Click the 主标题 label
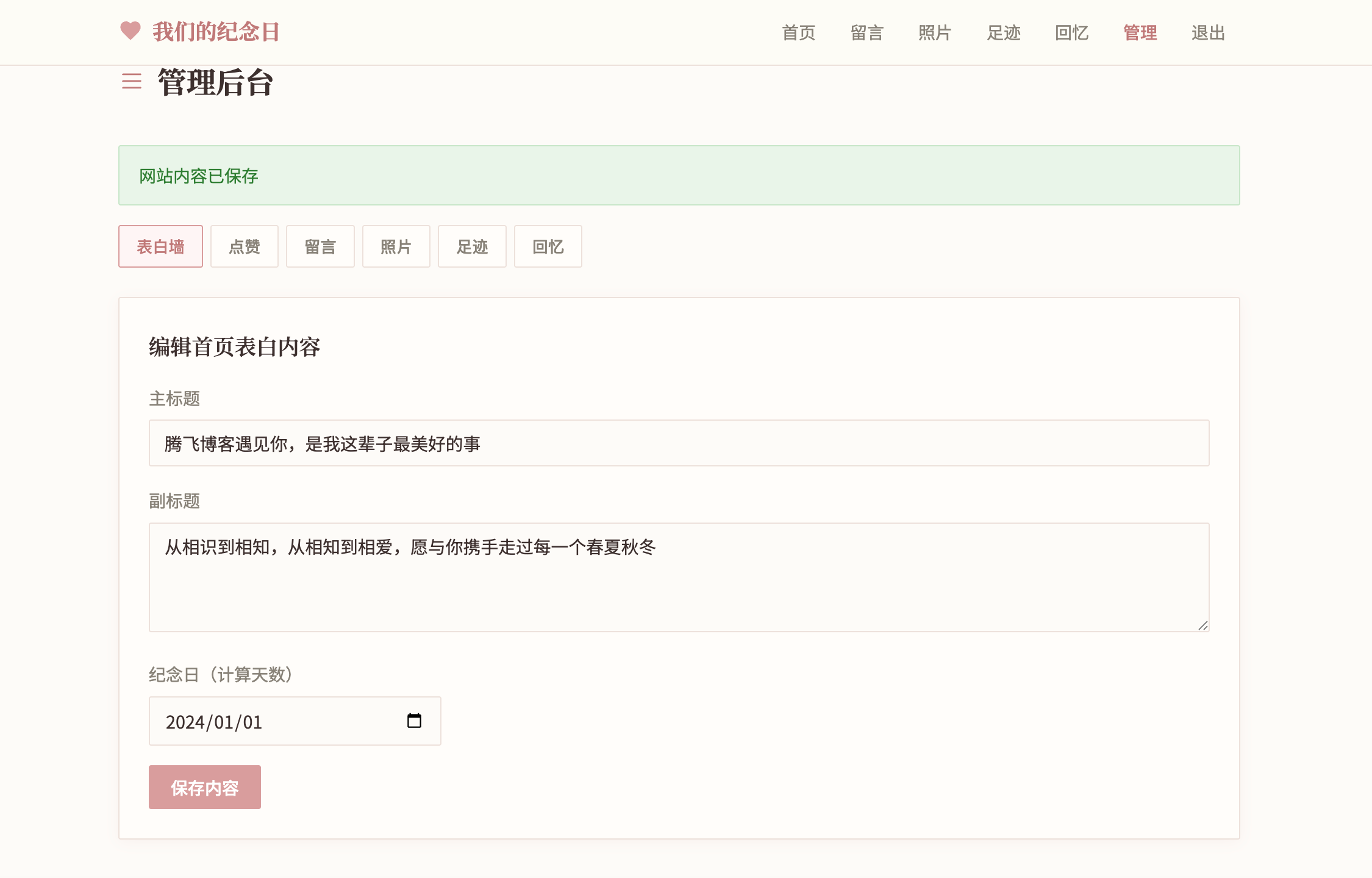1372x878 pixels. tap(175, 399)
